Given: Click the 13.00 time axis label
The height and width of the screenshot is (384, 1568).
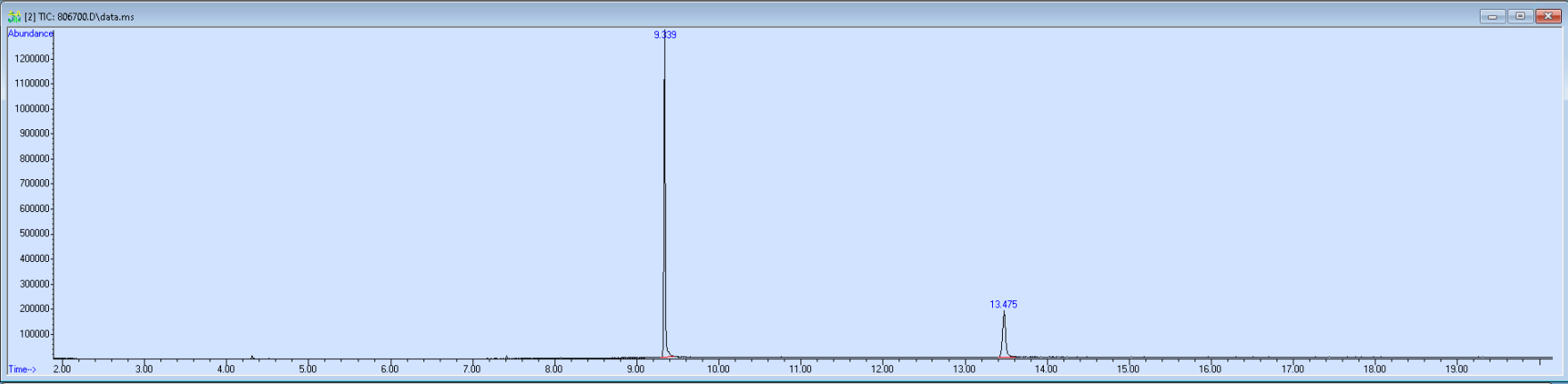Looking at the screenshot, I should pyautogui.click(x=965, y=369).
